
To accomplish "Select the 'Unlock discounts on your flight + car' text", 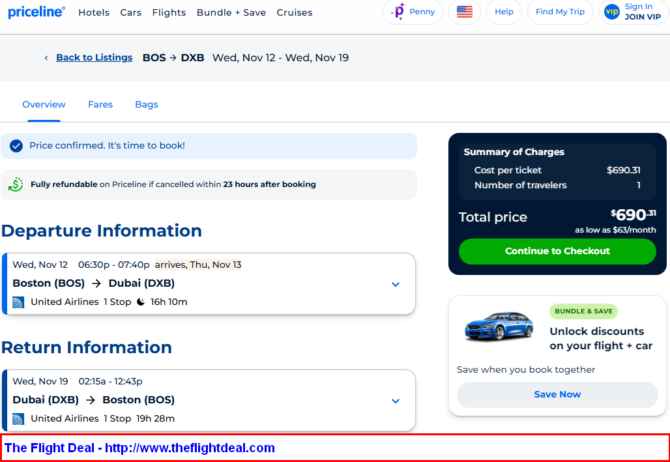I will point(601,338).
